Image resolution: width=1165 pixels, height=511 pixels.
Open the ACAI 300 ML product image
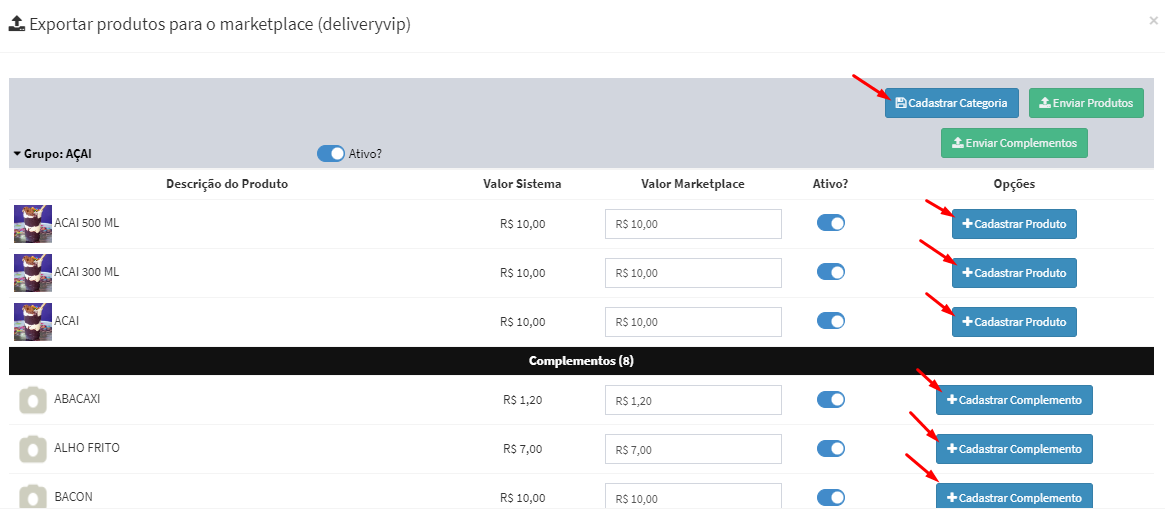pos(33,273)
